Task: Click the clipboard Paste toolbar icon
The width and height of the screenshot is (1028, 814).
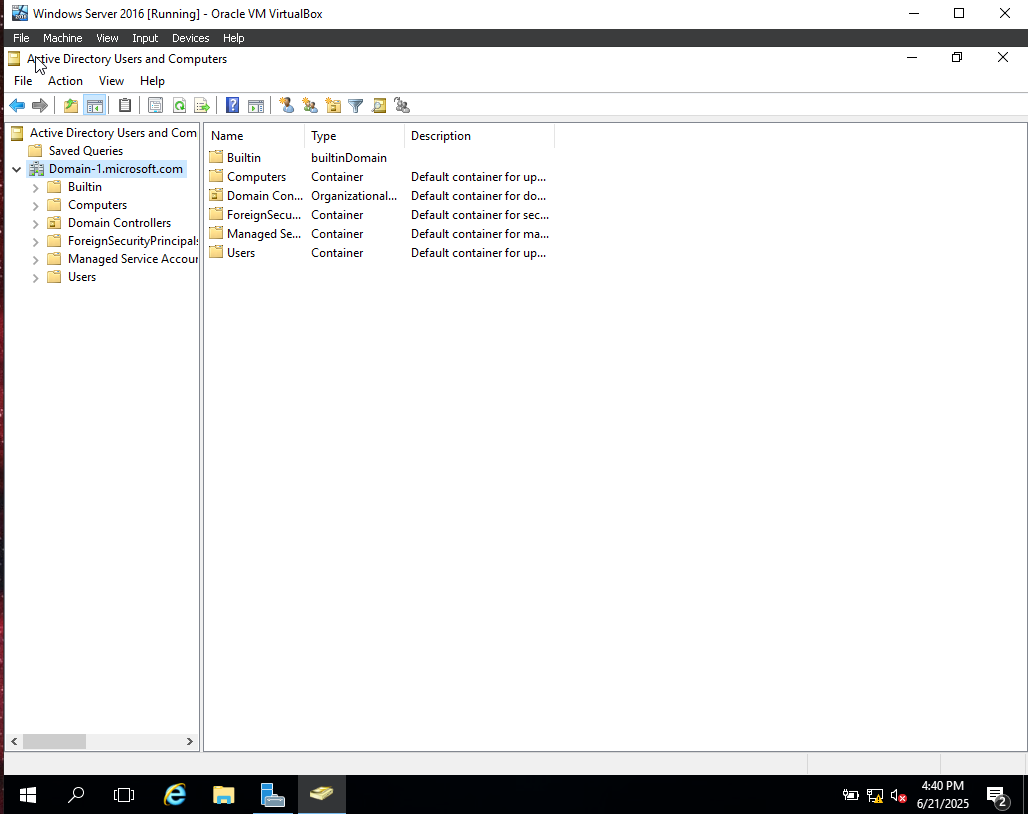Action: point(125,106)
